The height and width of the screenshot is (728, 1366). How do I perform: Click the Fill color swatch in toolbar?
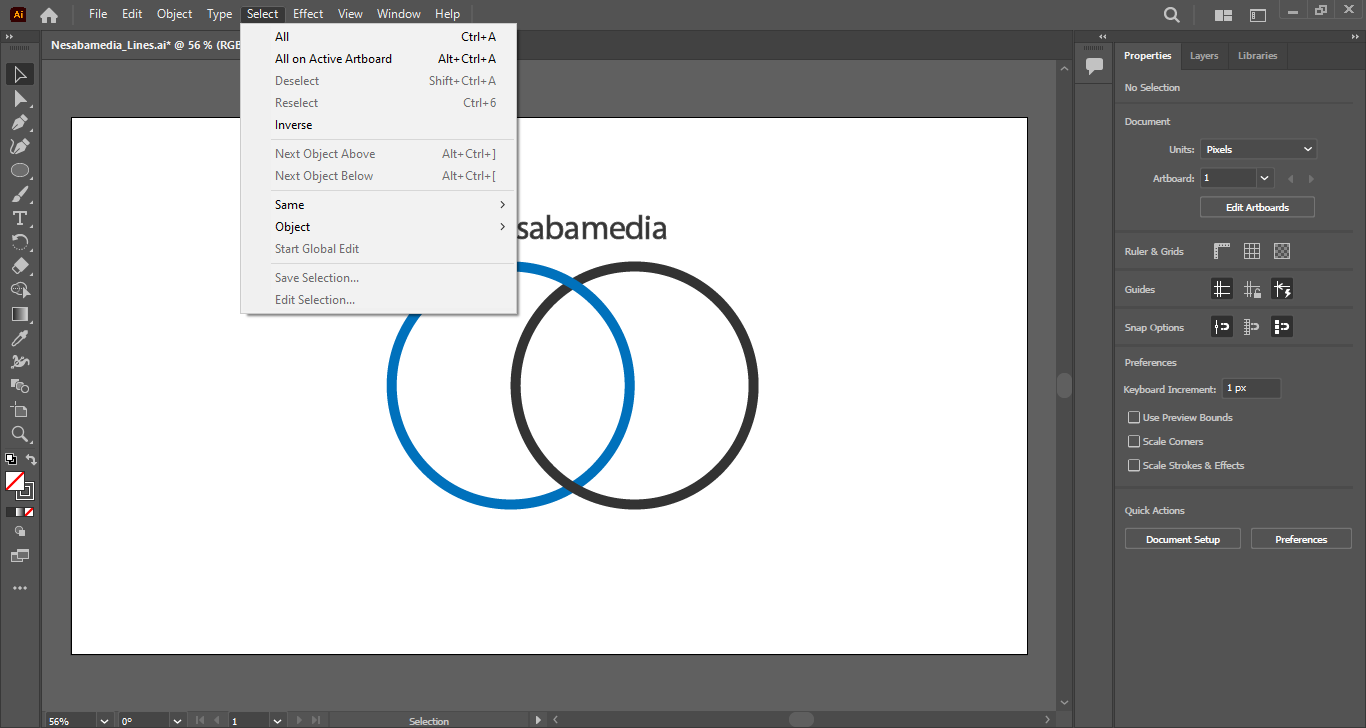(15, 481)
